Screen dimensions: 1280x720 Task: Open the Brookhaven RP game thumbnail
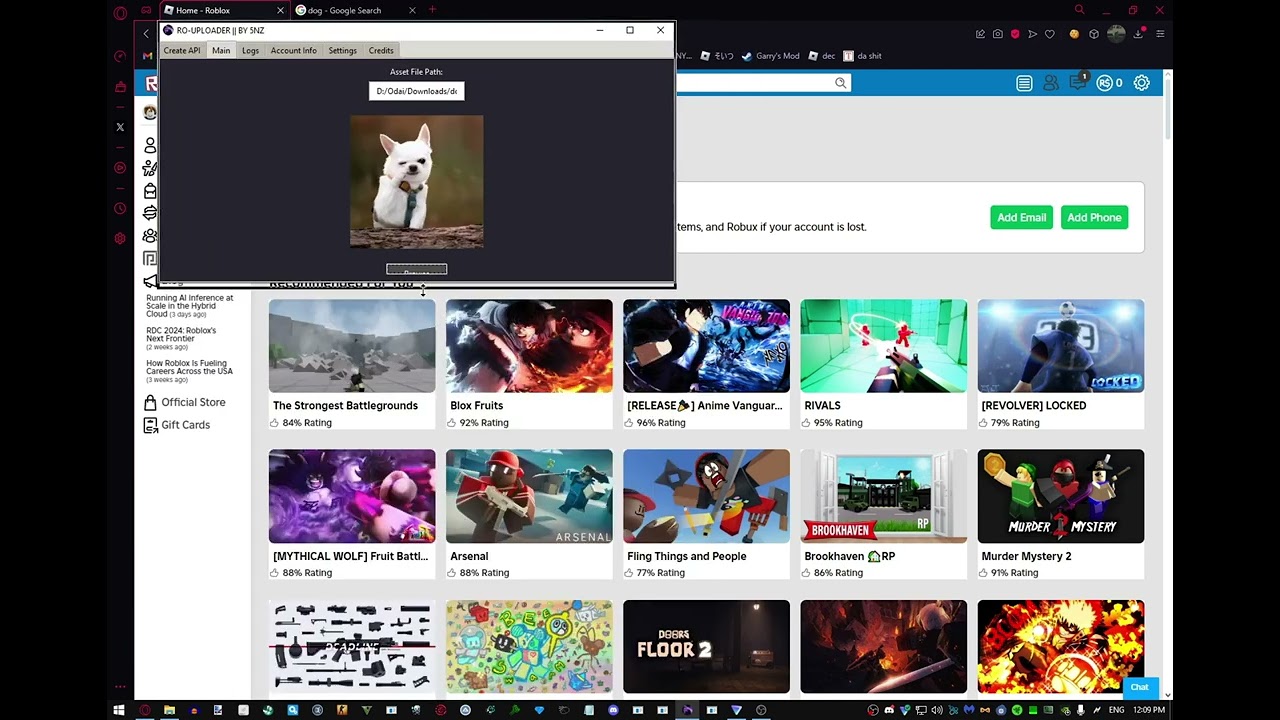pos(883,496)
